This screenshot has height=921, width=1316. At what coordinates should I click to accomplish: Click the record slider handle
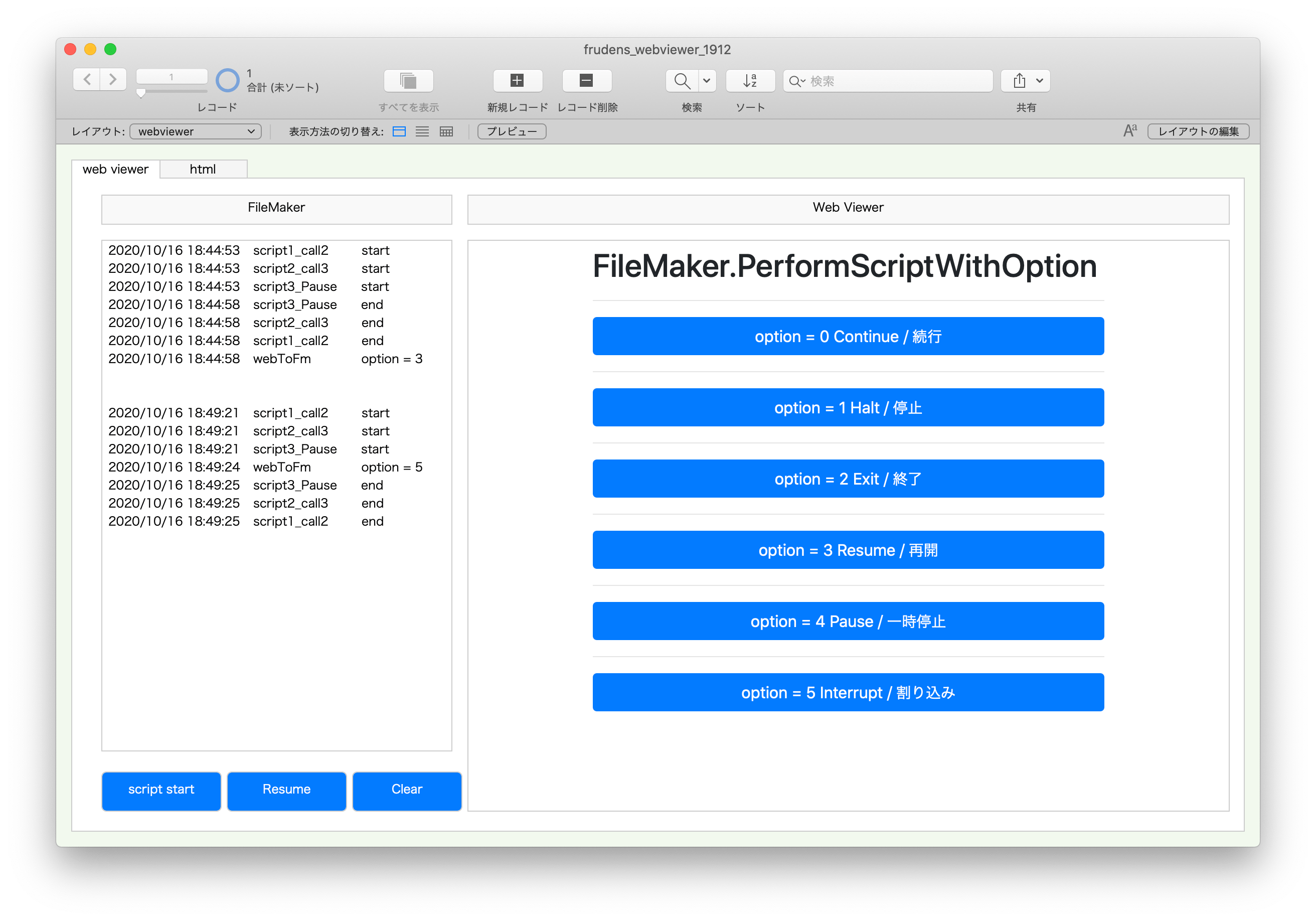coord(140,93)
